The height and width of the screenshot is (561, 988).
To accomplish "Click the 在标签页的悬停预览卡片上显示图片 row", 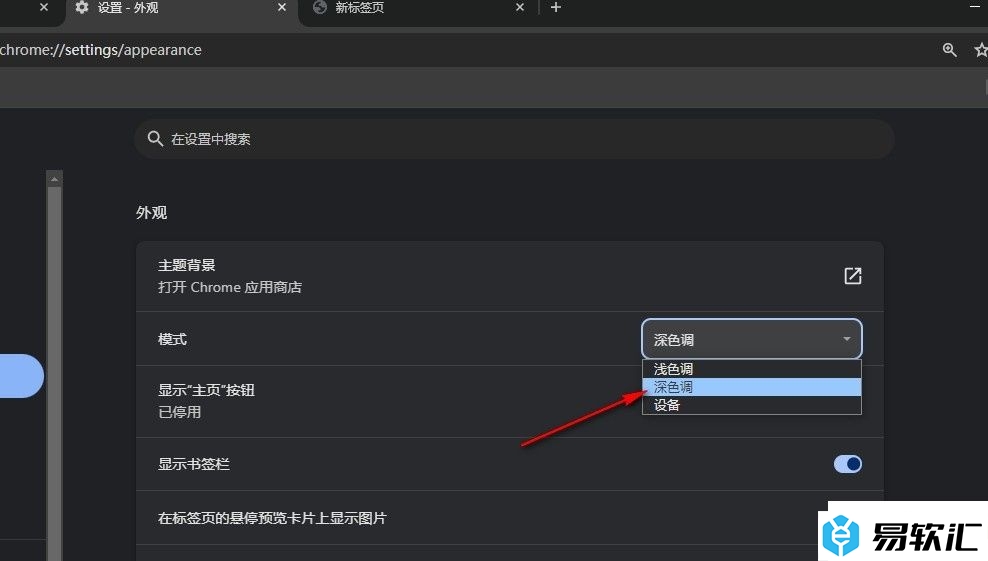I will click(x=510, y=518).
